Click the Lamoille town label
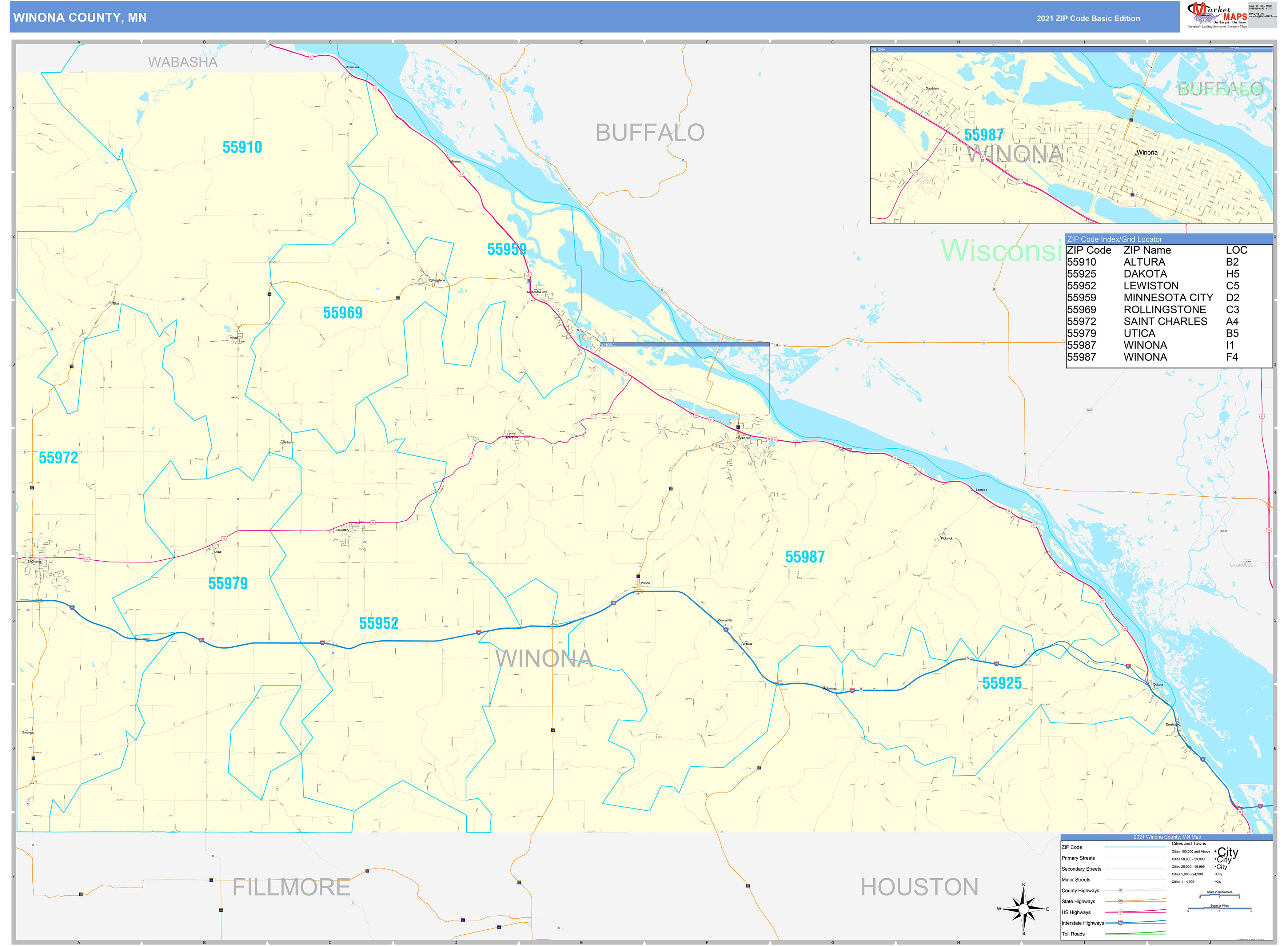 click(x=981, y=490)
